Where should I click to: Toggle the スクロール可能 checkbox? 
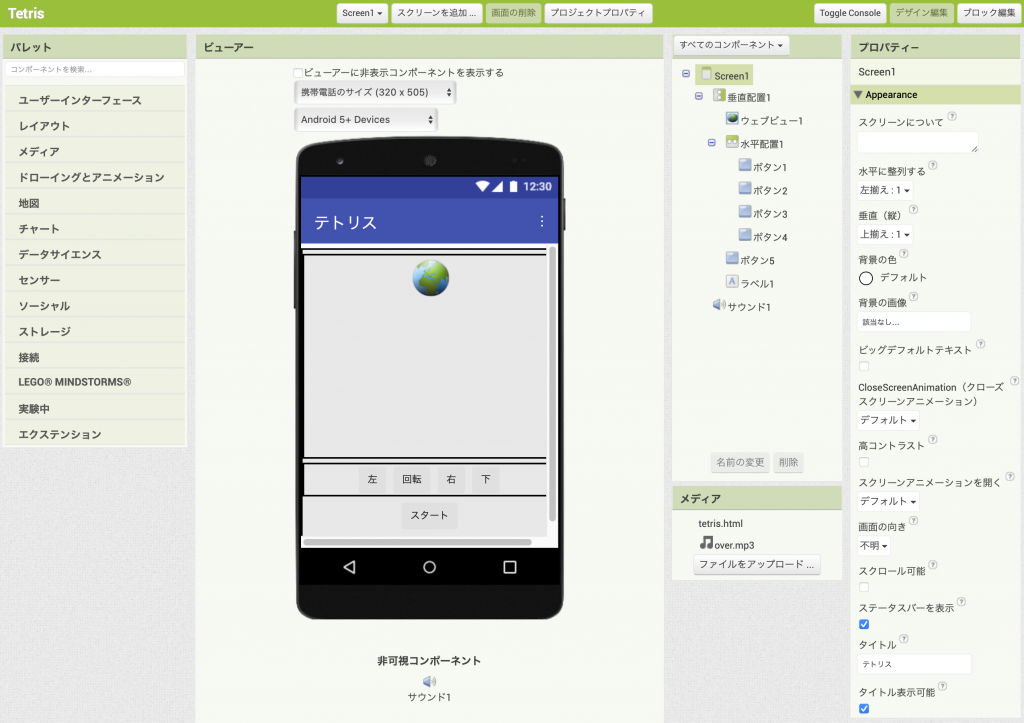point(864,587)
